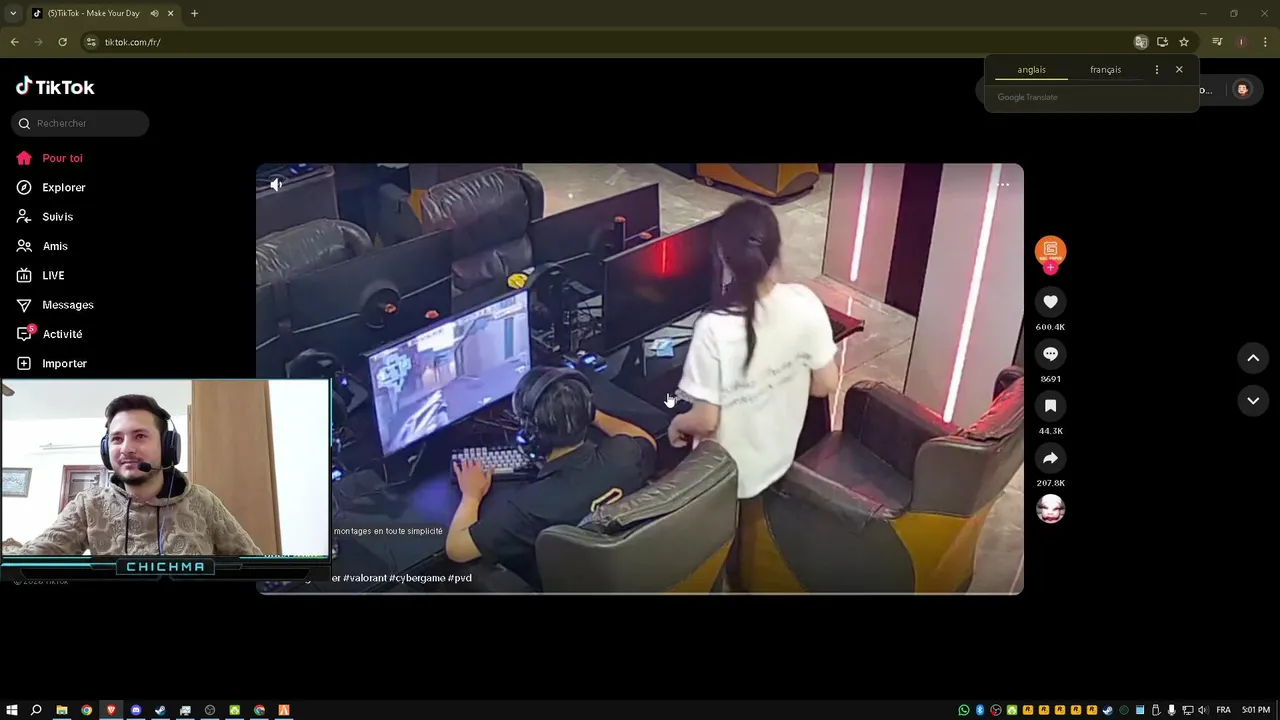1280x720 pixels.
Task: Click the TikTok logo
Action: pyautogui.click(x=55, y=87)
